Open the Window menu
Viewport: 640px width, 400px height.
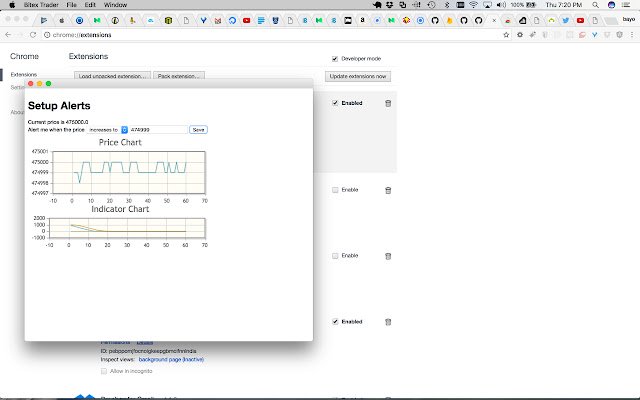point(115,5)
